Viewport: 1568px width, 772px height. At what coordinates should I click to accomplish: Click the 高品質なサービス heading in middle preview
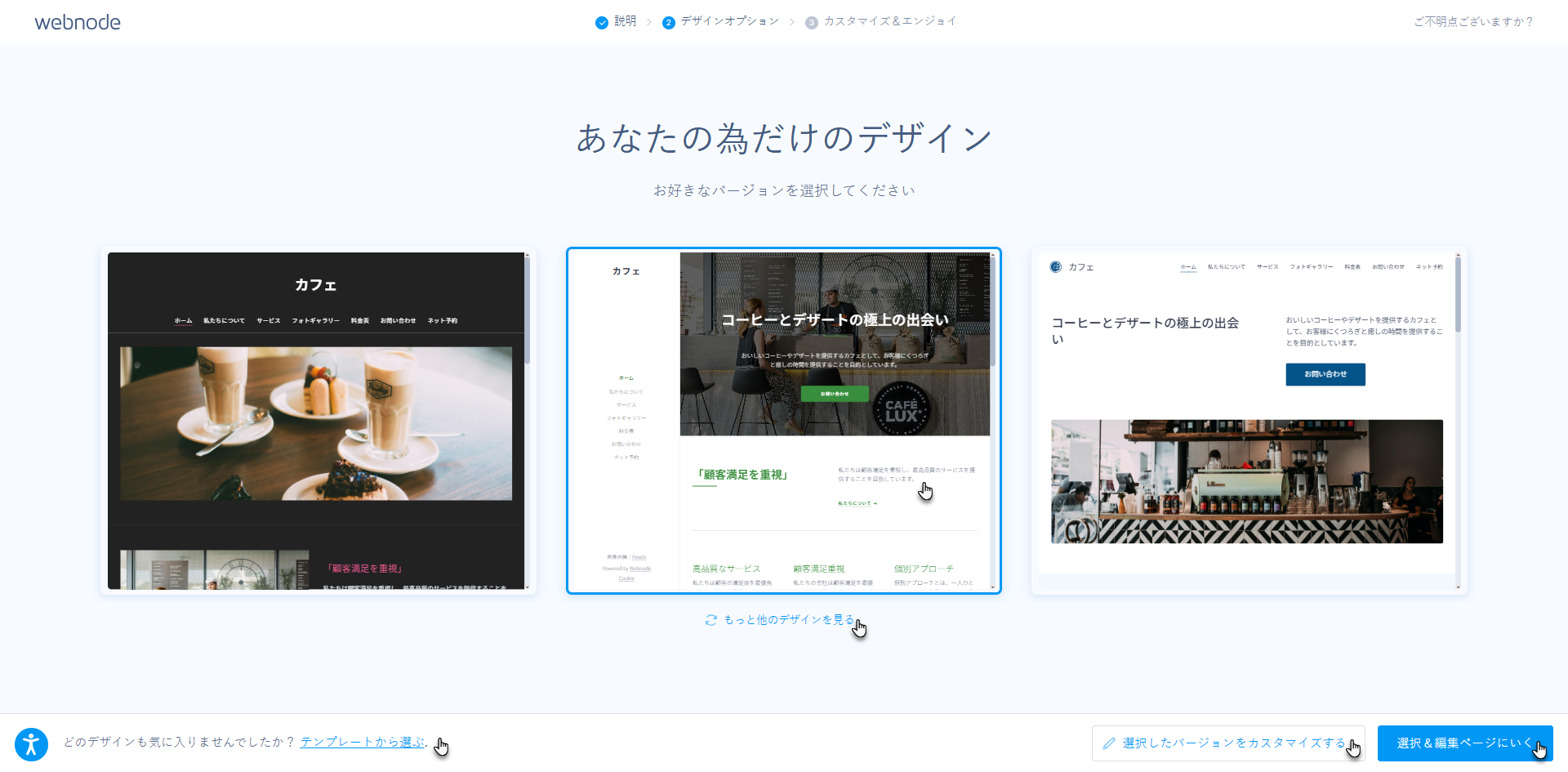point(726,569)
